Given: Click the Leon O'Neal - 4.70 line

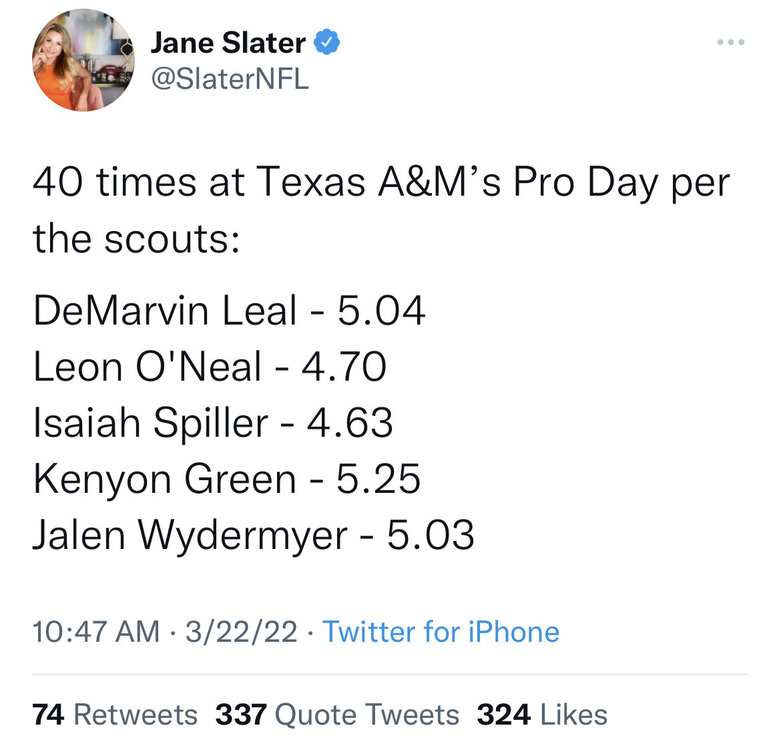Looking at the screenshot, I should tap(209, 367).
